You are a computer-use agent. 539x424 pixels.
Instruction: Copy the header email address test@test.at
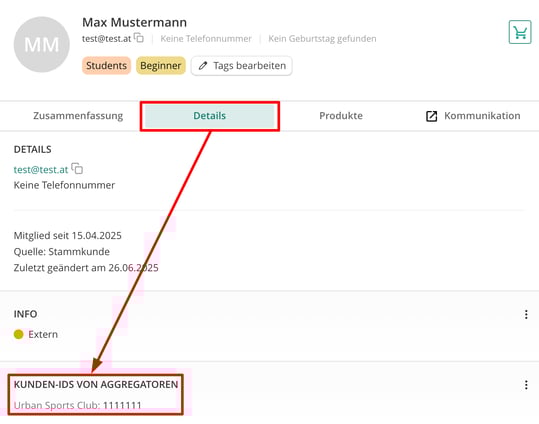139,37
